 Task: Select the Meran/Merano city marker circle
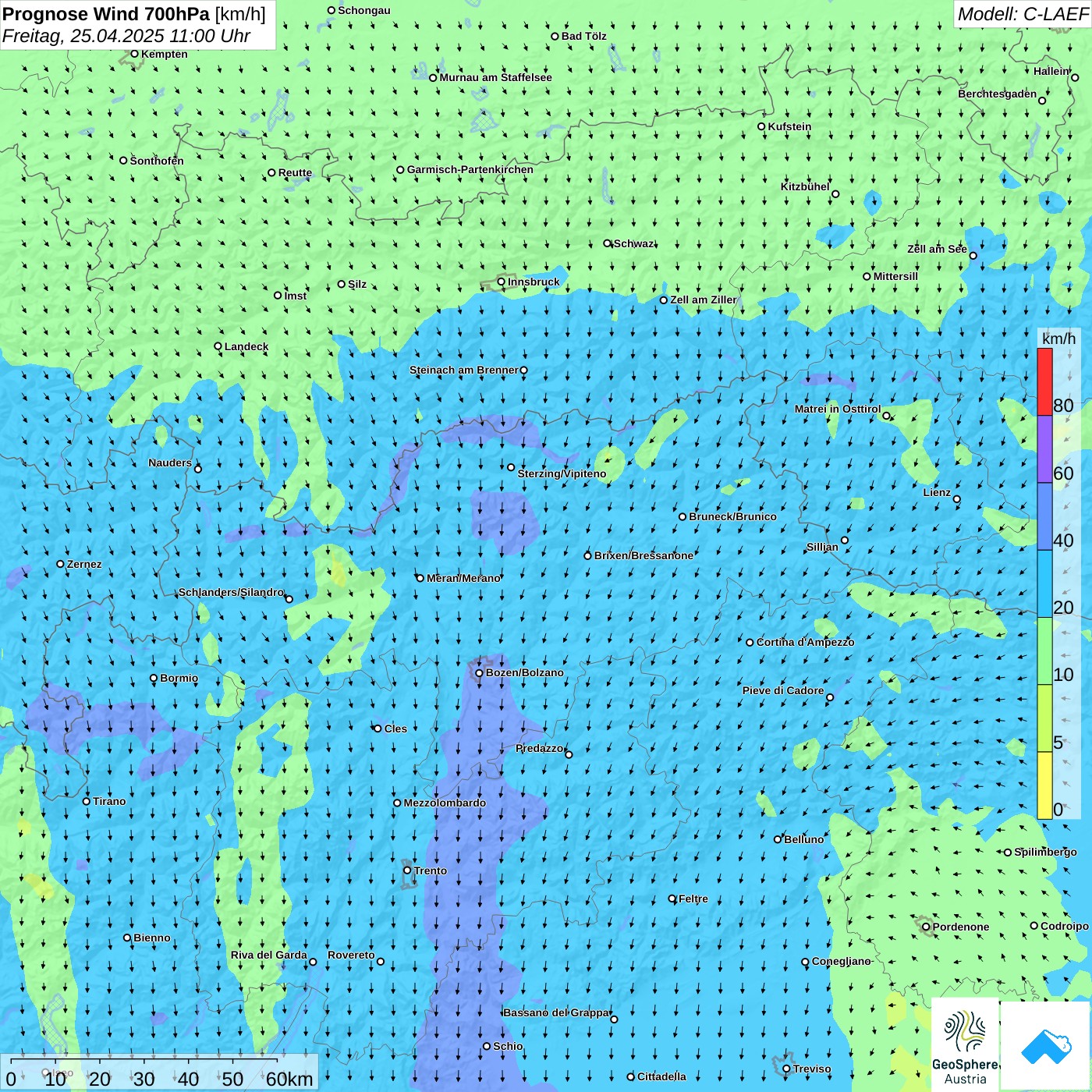click(420, 578)
